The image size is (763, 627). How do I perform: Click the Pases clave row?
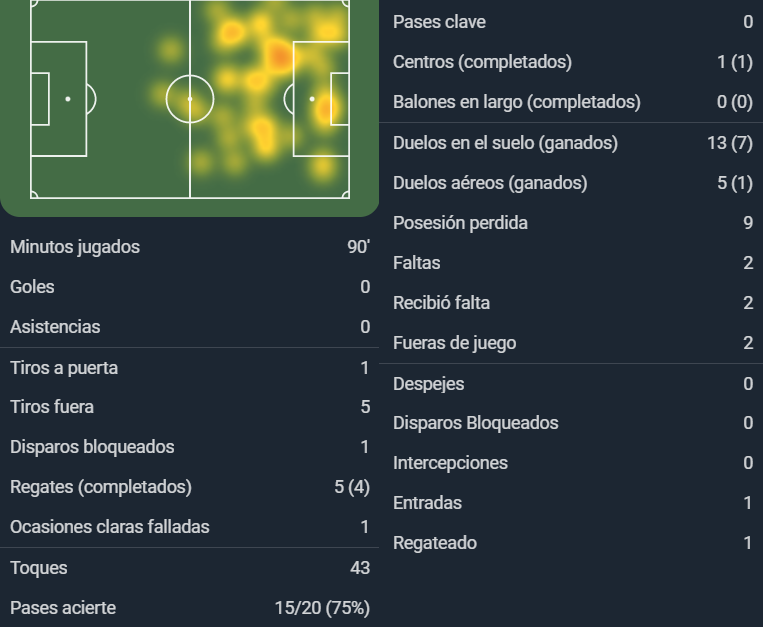tap(571, 22)
